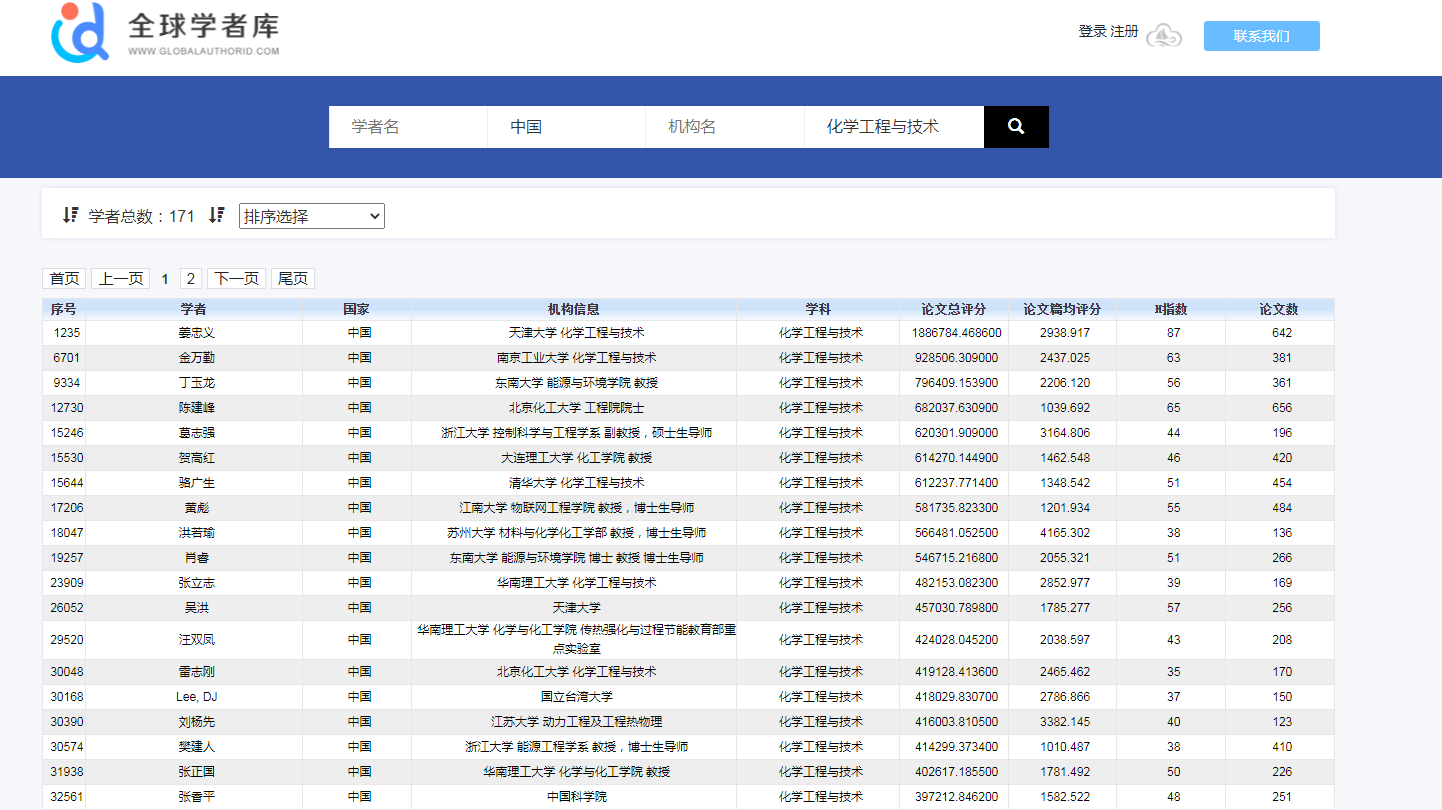Screen dimensions: 1442x810
Task: Select the country field containing 中国
Action: [x=567, y=127]
